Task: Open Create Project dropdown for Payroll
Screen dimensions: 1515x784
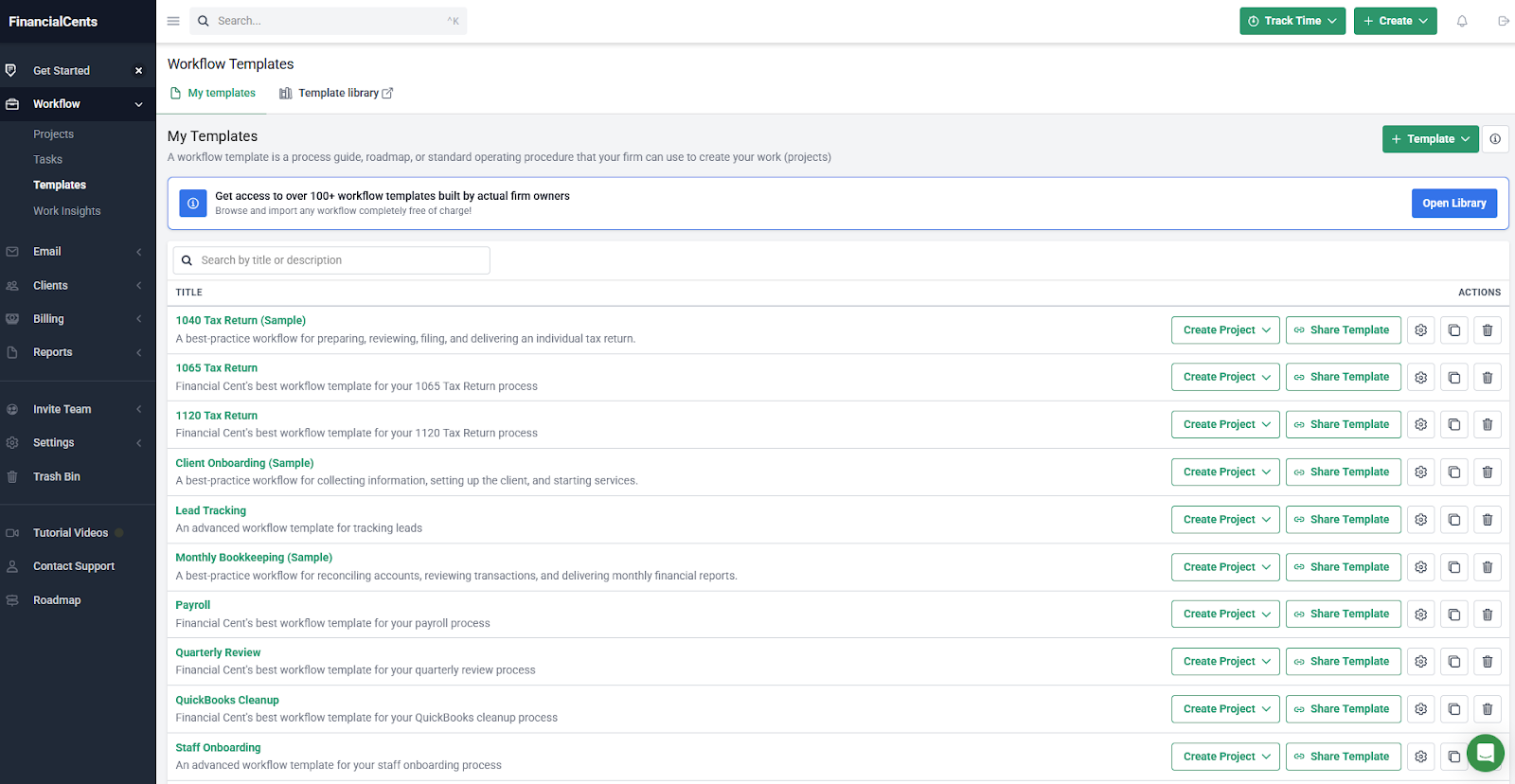Action: 1225,615
